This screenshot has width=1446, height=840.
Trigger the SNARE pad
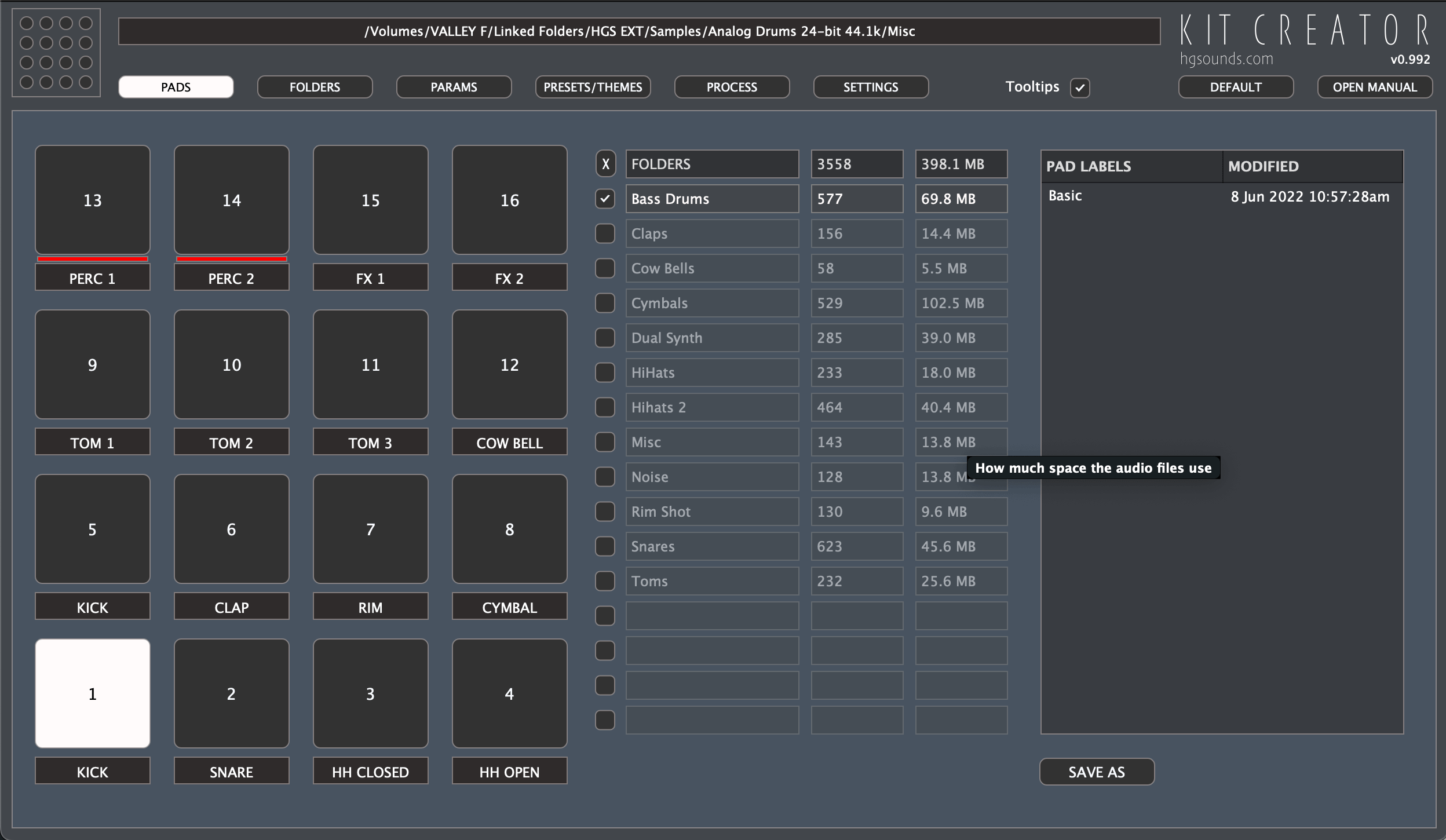pos(231,693)
